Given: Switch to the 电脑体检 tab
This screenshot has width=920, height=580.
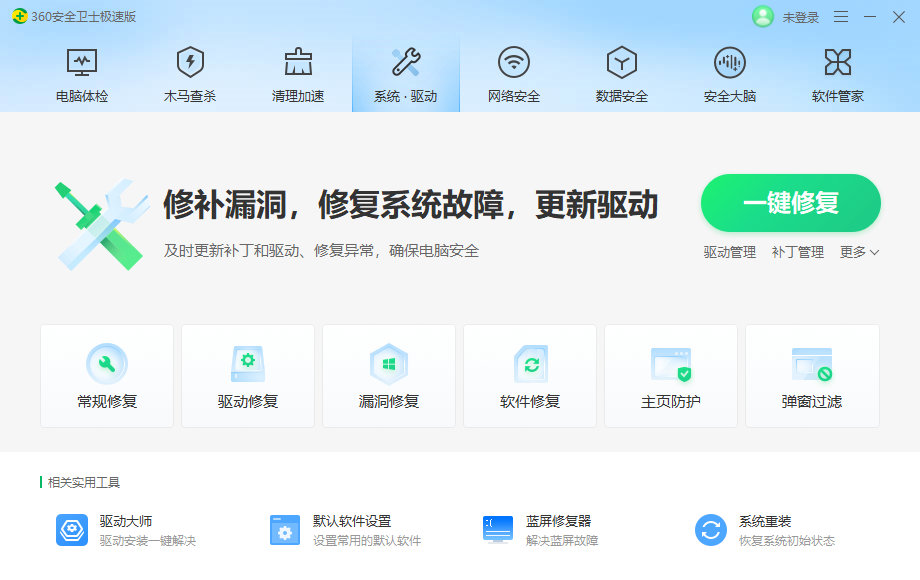Looking at the screenshot, I should [x=83, y=70].
